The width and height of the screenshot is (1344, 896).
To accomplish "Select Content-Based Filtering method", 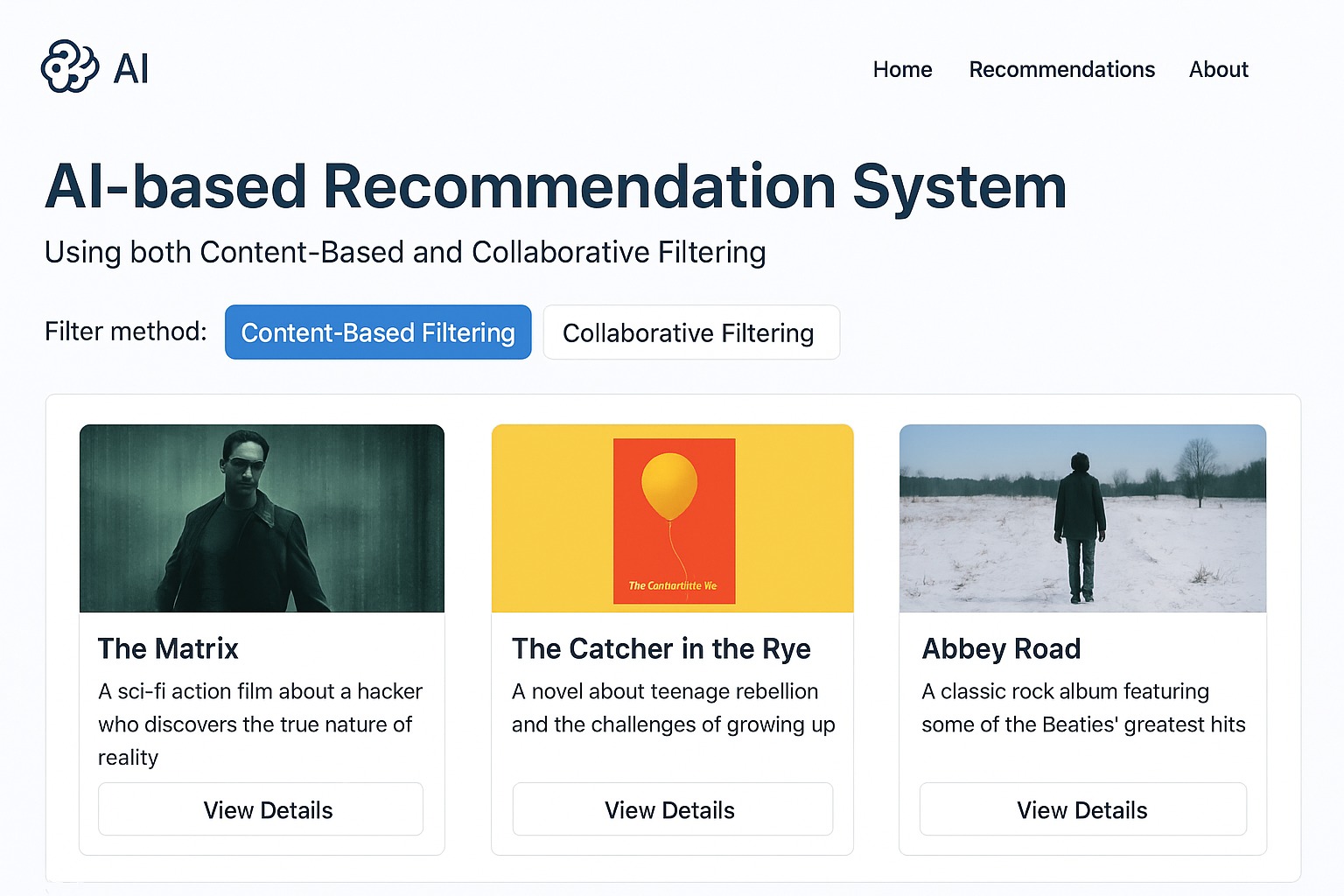I will (378, 332).
